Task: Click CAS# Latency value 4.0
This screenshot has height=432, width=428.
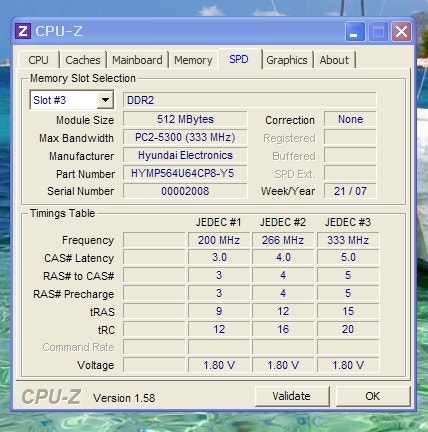Action: coord(283,258)
